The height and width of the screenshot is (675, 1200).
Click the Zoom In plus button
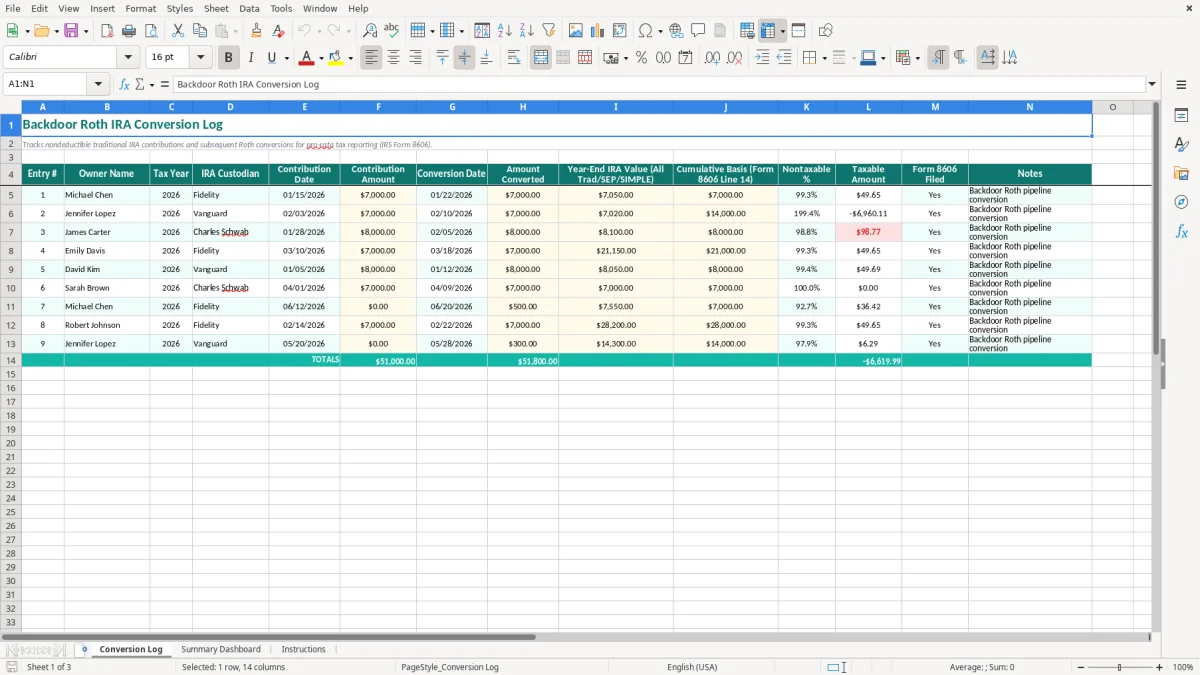tap(1160, 667)
